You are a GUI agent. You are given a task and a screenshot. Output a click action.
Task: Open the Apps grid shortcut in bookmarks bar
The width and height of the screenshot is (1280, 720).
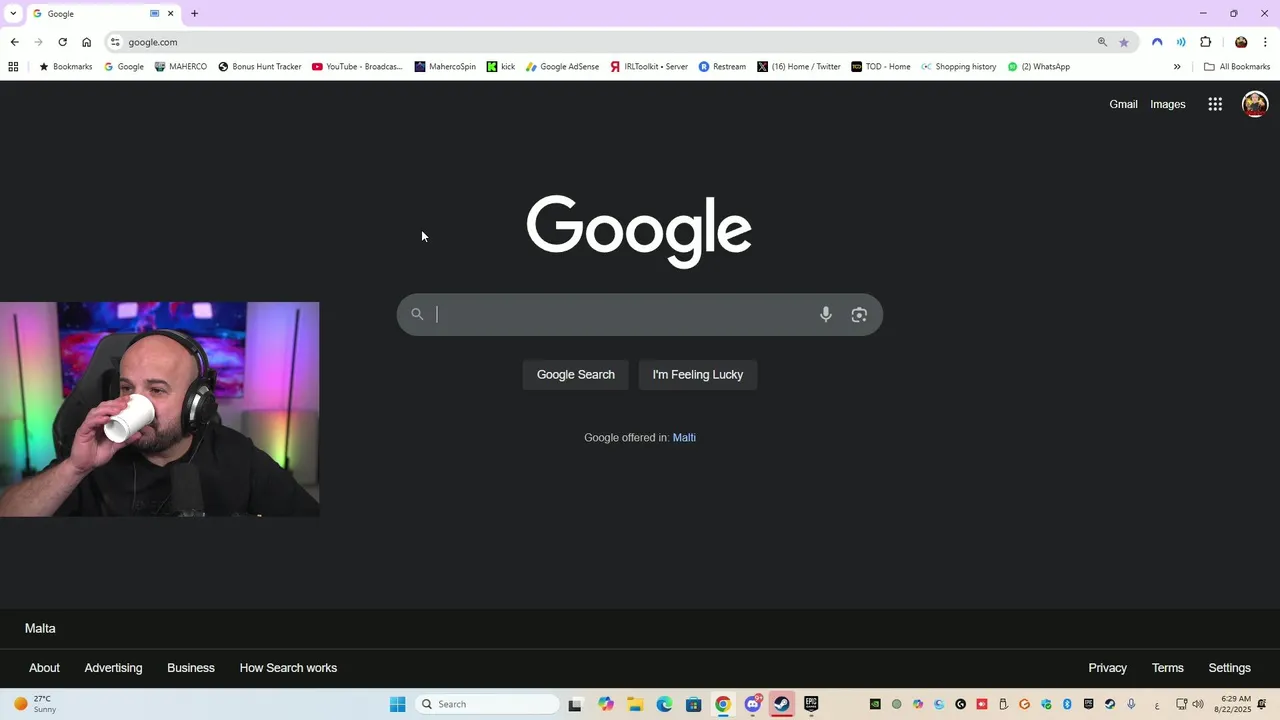[13, 67]
